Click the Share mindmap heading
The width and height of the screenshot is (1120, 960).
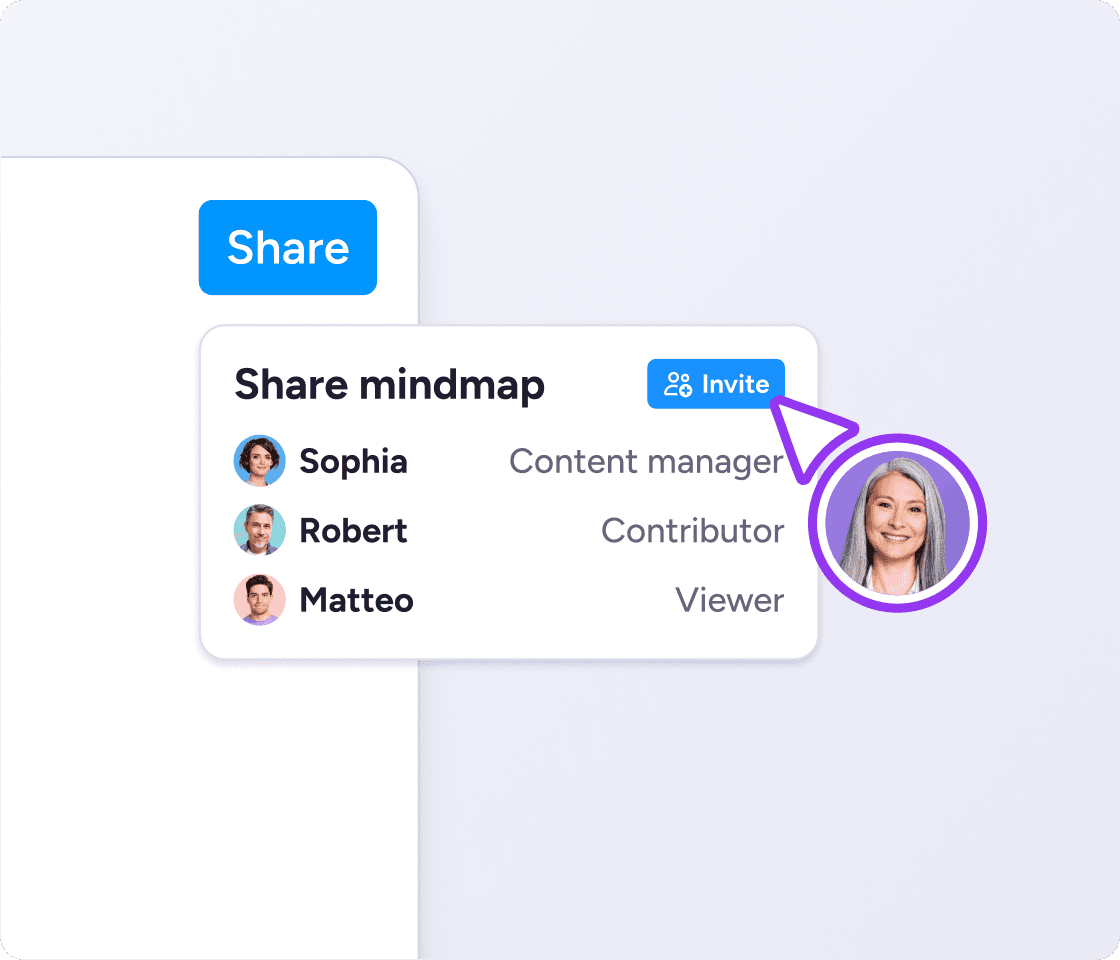389,385
